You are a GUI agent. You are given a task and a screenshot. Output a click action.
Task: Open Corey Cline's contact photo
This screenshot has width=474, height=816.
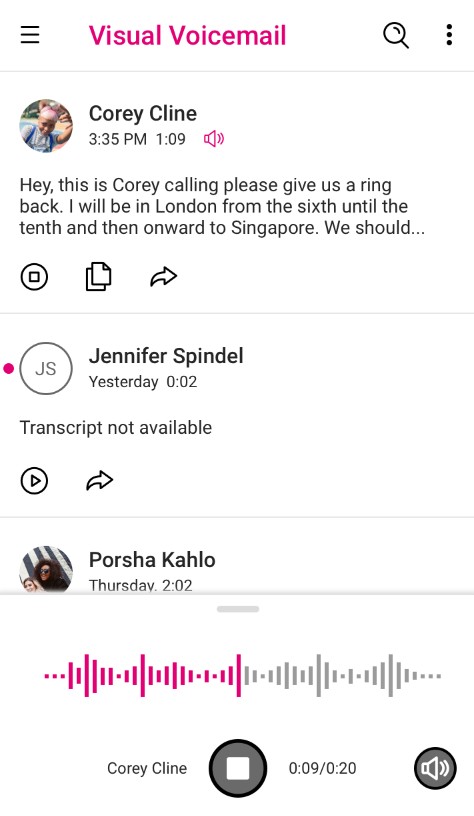point(46,126)
